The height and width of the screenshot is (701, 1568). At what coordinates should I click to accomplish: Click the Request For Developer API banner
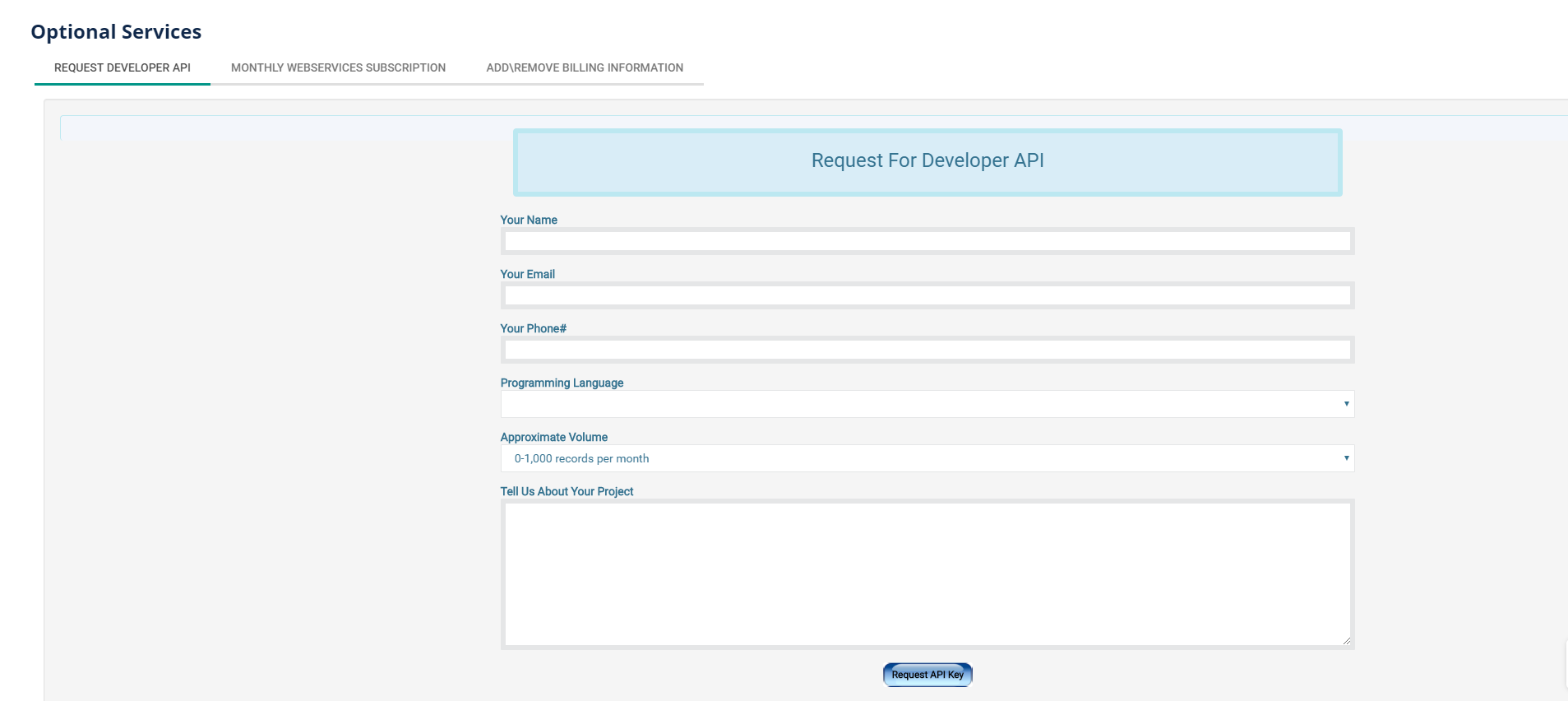927,161
